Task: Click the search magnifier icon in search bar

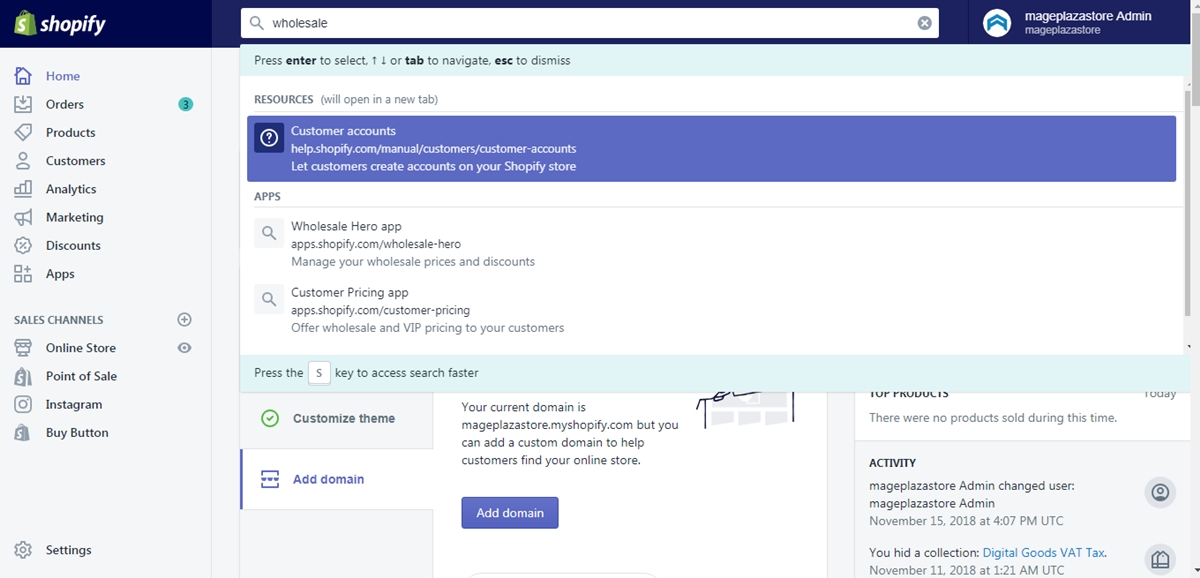Action: tap(256, 23)
